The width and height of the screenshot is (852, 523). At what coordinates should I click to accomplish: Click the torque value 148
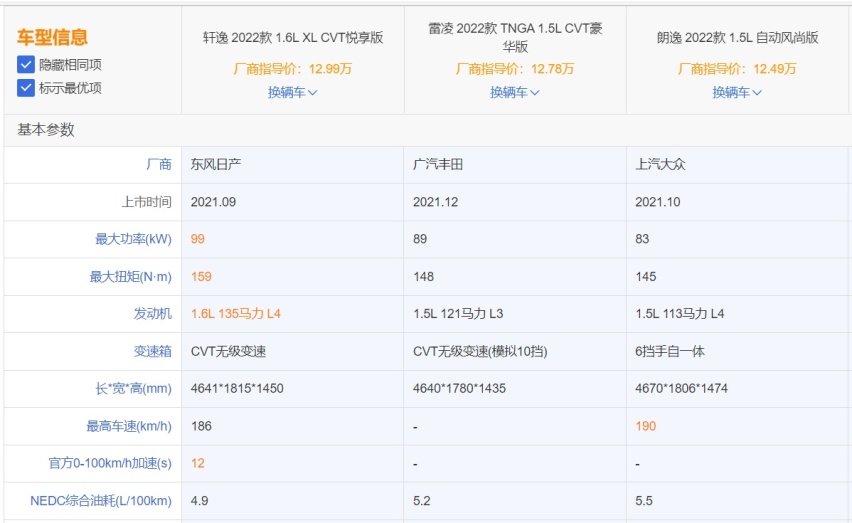pyautogui.click(x=423, y=276)
